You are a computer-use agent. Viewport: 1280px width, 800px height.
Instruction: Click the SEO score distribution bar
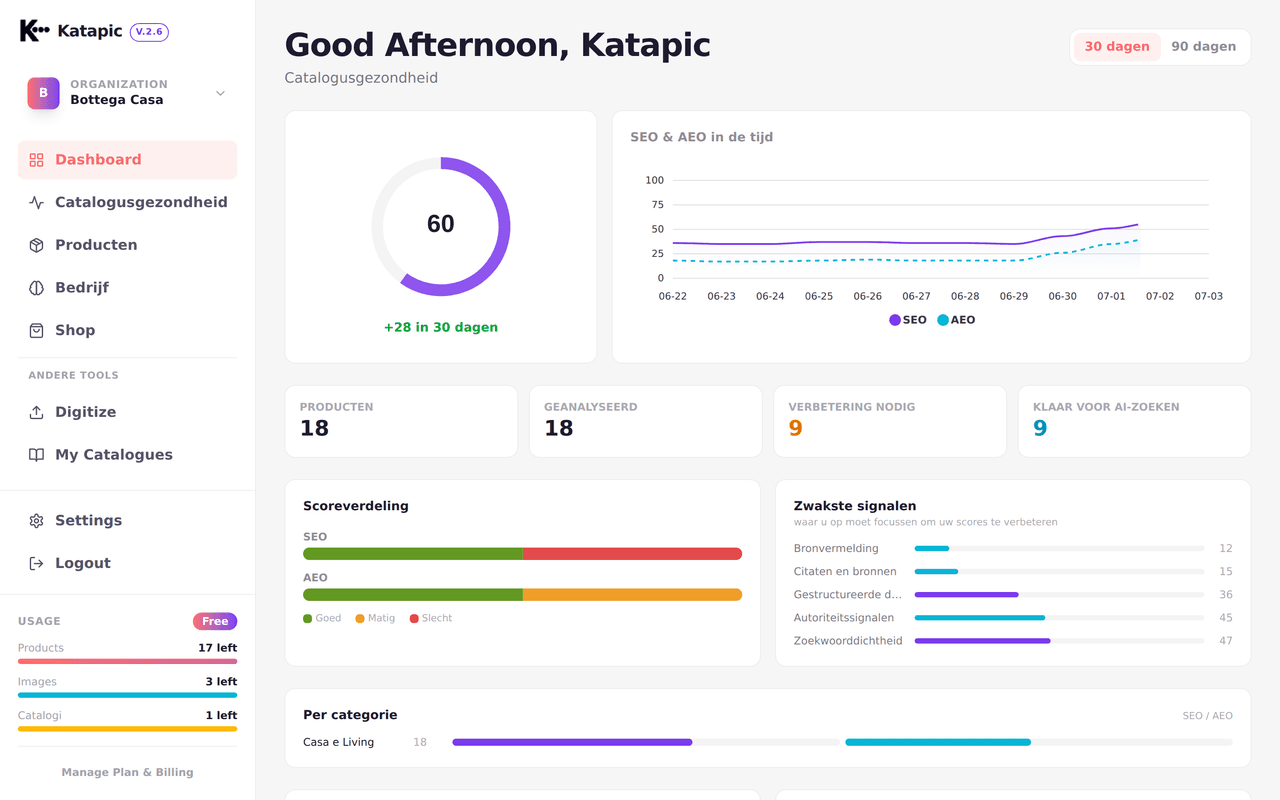click(x=522, y=554)
